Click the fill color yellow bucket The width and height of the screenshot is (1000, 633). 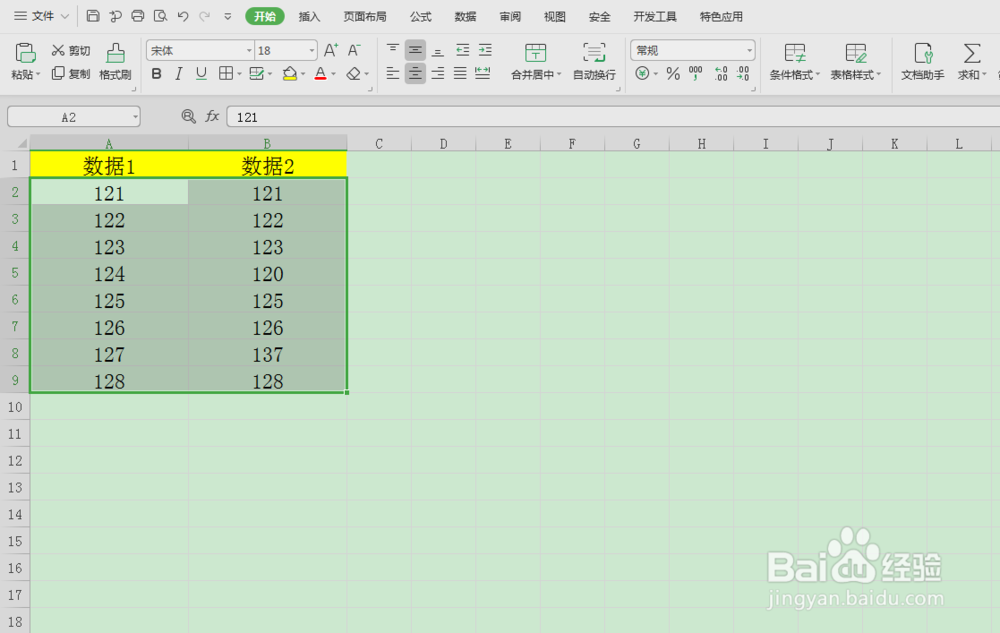tap(290, 74)
